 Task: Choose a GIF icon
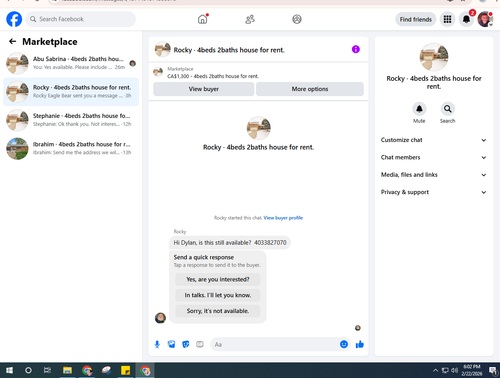tap(200, 344)
